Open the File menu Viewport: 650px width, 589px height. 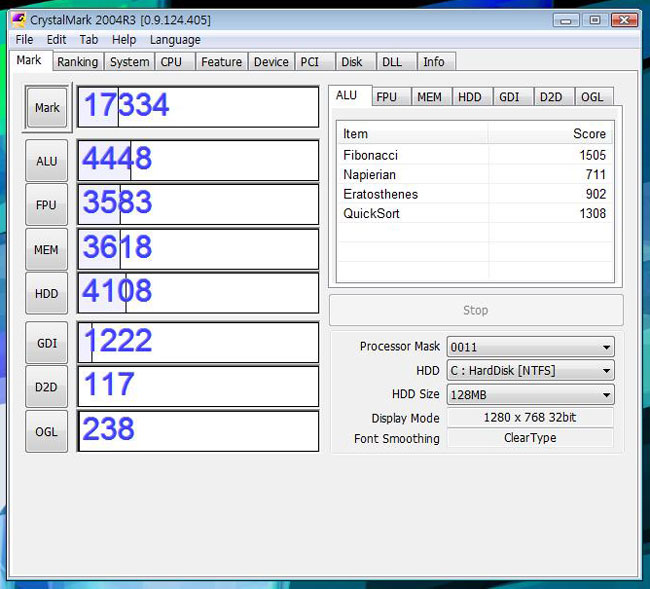point(24,40)
